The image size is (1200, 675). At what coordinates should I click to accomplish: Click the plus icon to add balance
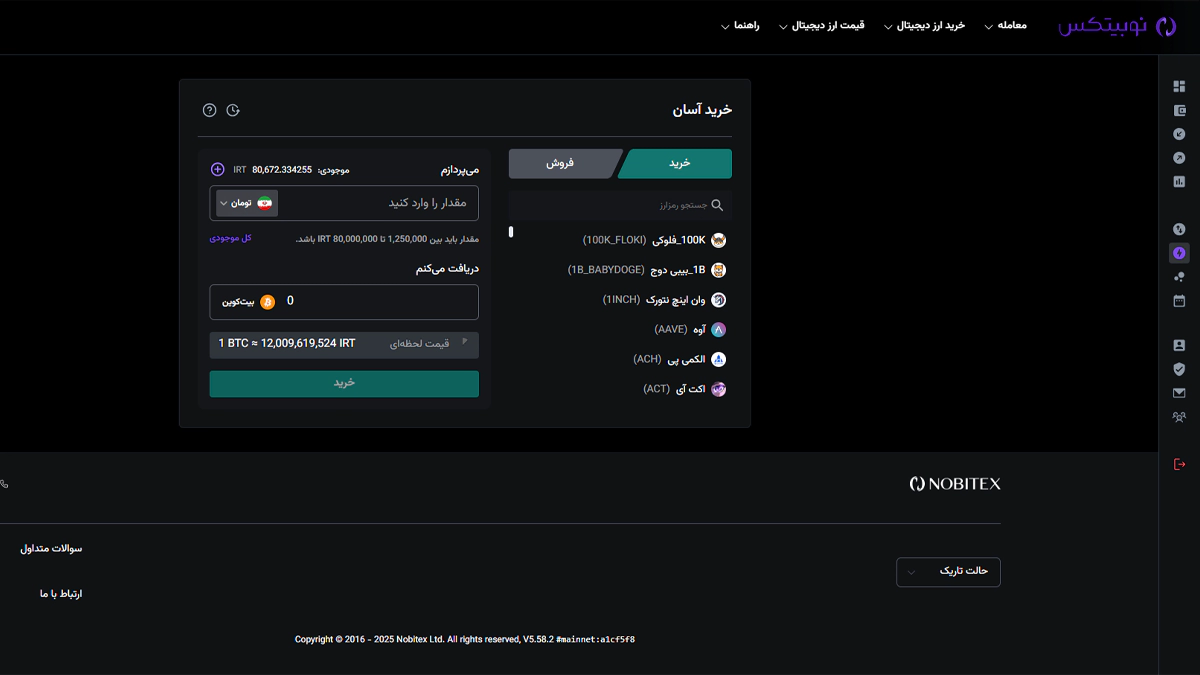[x=218, y=170]
